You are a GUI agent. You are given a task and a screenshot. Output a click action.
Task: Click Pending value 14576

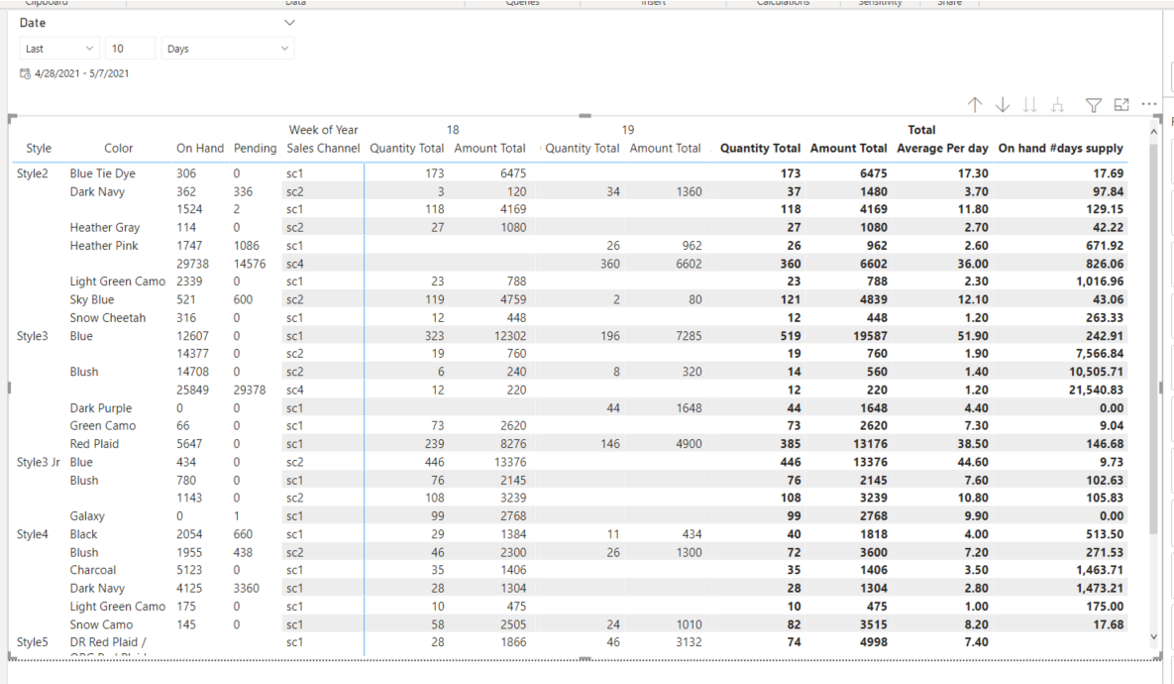249,263
